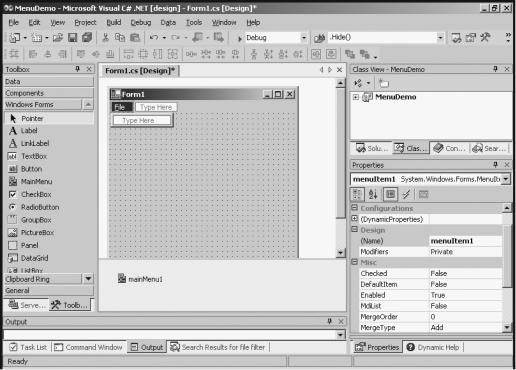The height and width of the screenshot is (370, 516).
Task: Click the Find in Files binoculars icon
Action: 319,38
